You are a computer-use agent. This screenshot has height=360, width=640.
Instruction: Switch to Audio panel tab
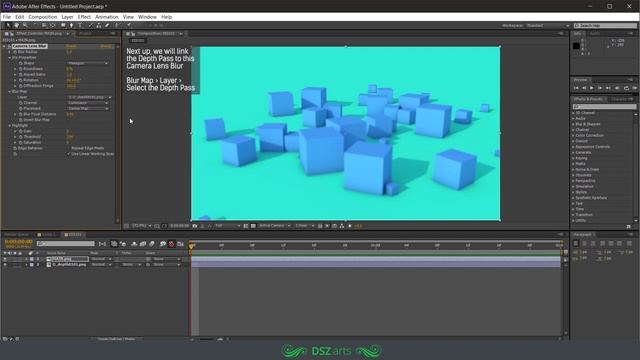point(595,33)
